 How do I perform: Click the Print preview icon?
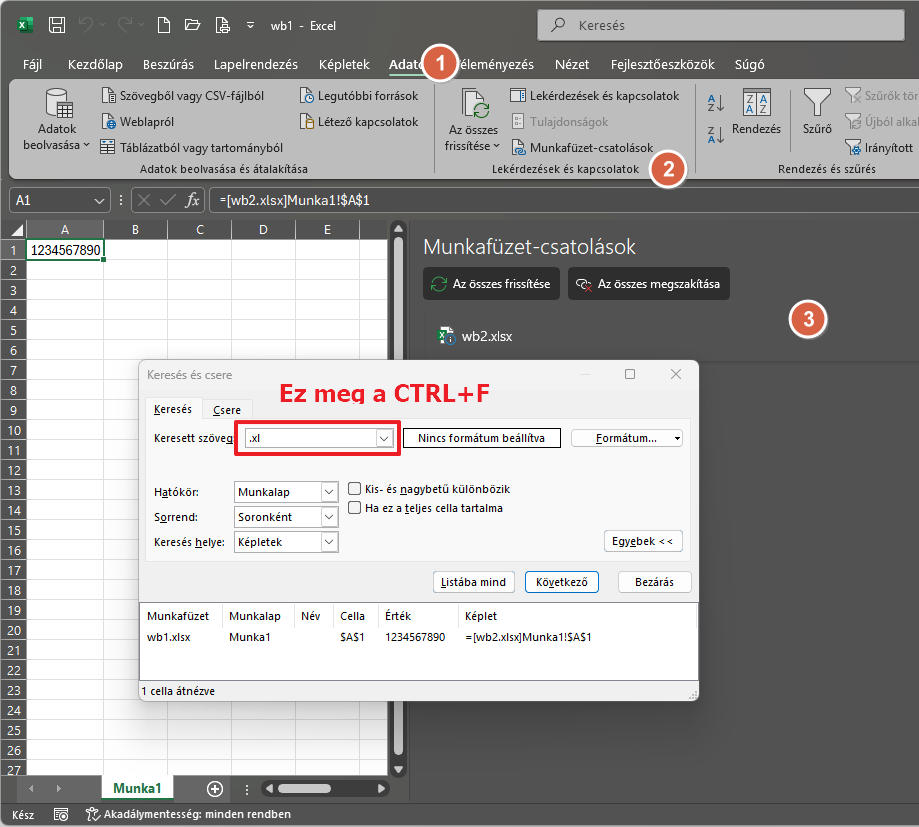click(223, 25)
